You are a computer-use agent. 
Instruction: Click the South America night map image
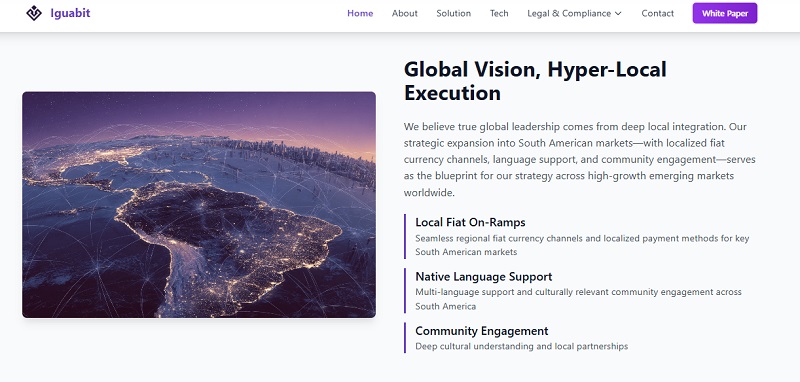click(199, 205)
